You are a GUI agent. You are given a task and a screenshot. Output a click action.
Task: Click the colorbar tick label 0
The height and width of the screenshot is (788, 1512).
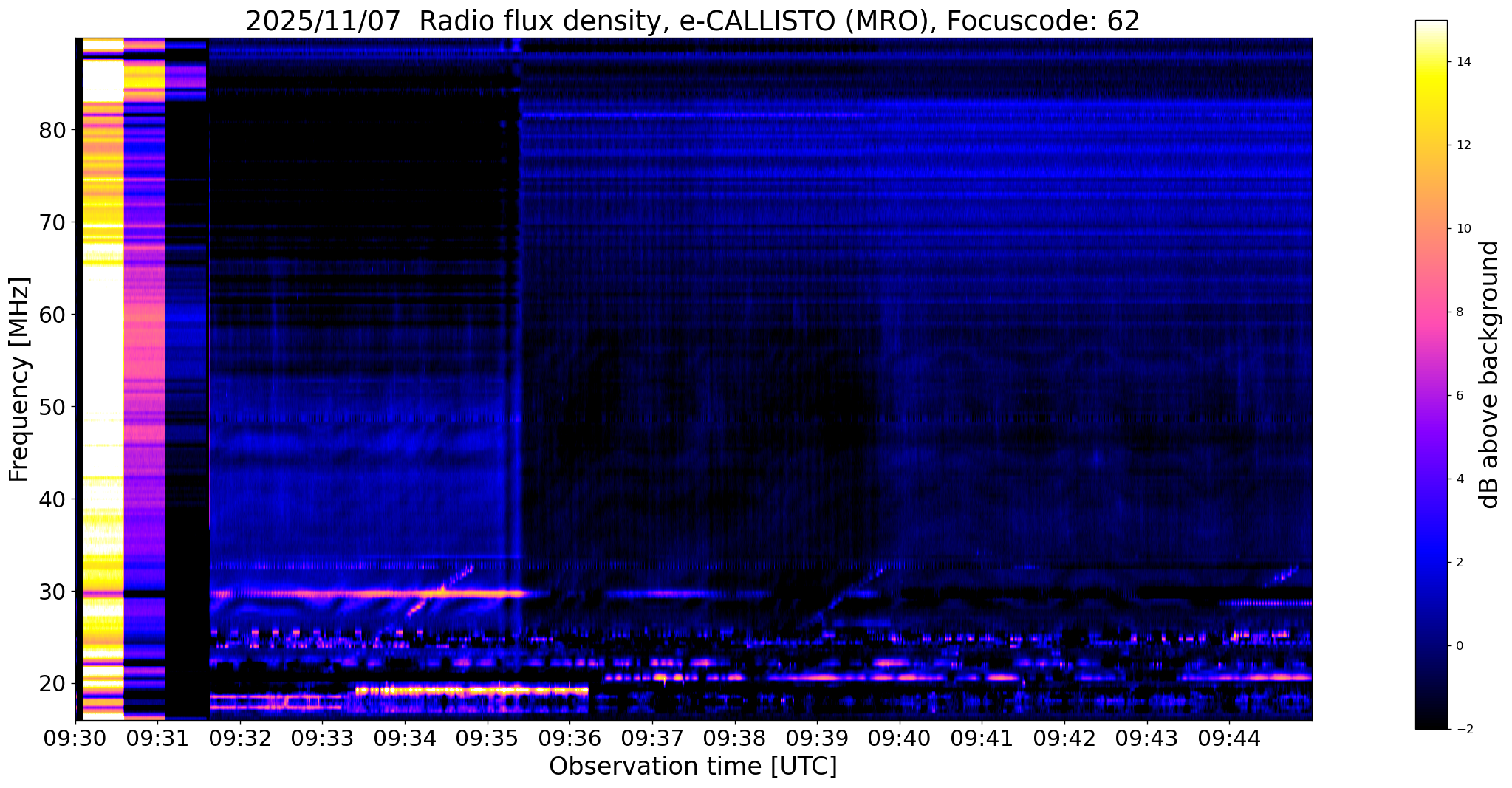pyautogui.click(x=1460, y=646)
